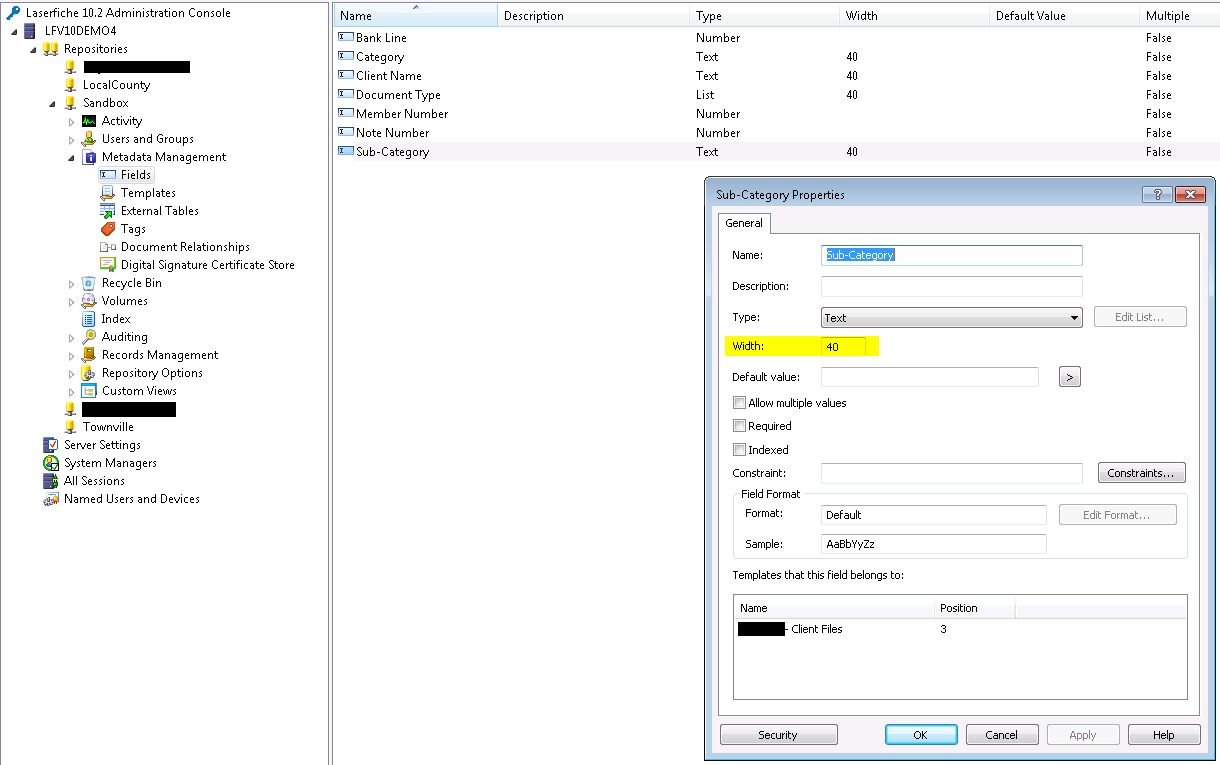This screenshot has height=765, width=1220.
Task: Click the Repositories node icon
Action: [50, 49]
